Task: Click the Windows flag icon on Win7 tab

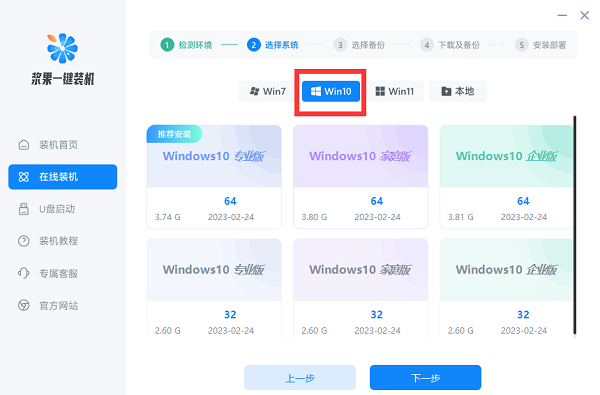Action: (254, 91)
